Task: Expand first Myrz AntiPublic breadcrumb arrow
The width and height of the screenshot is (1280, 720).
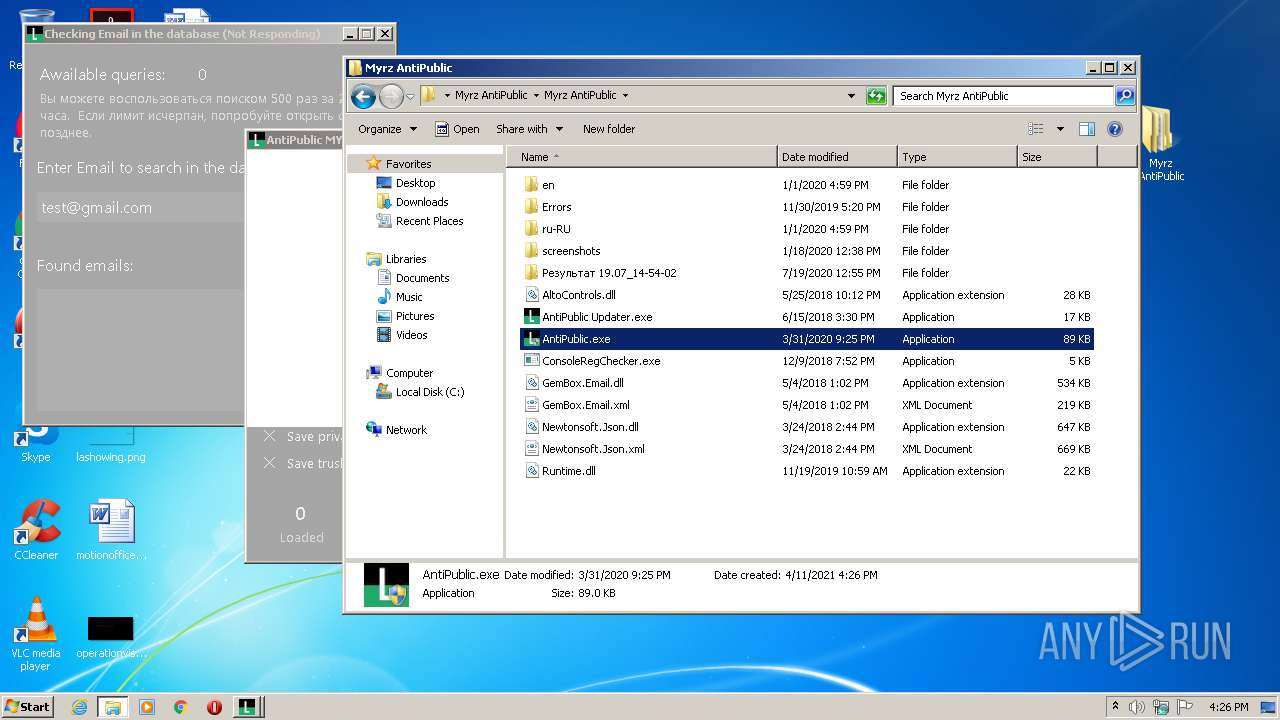Action: click(536, 96)
